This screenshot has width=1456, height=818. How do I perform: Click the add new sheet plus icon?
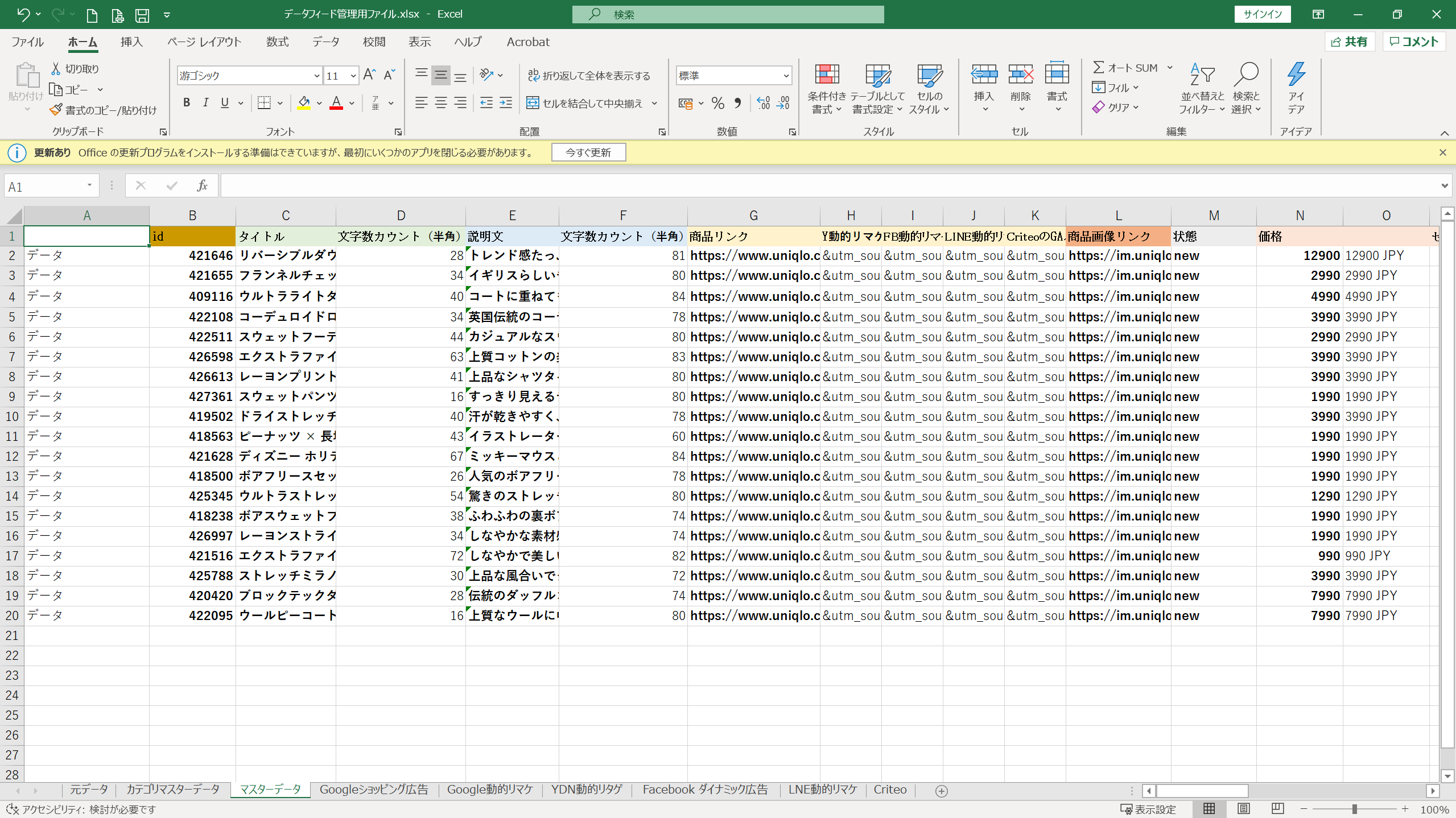(942, 791)
